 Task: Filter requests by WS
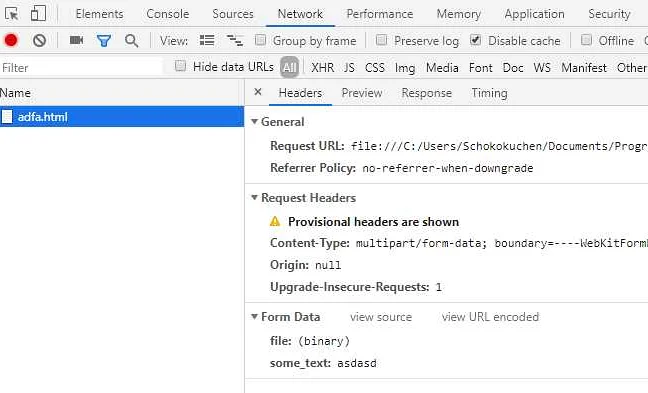pyautogui.click(x=542, y=67)
